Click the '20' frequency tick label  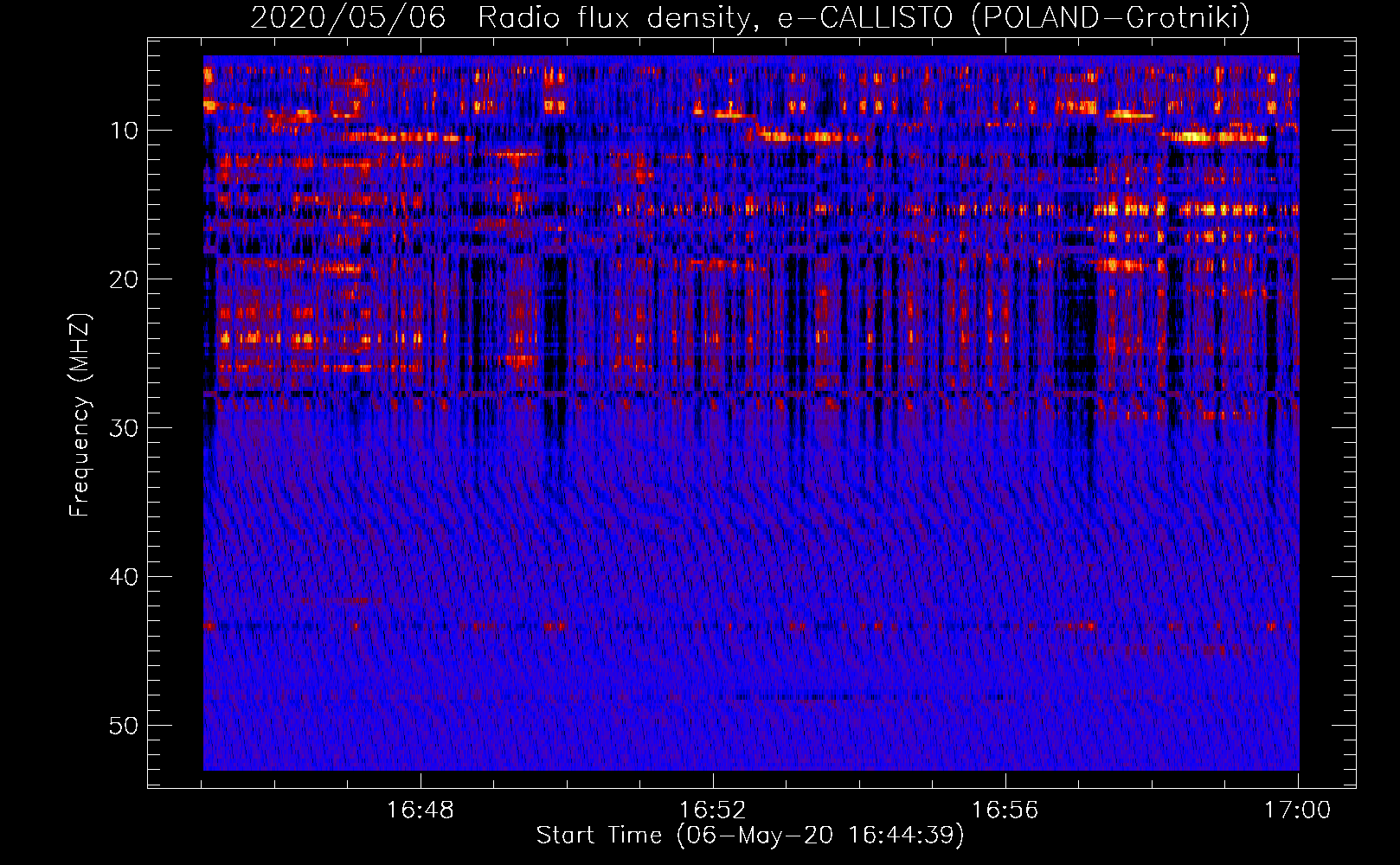[125, 279]
